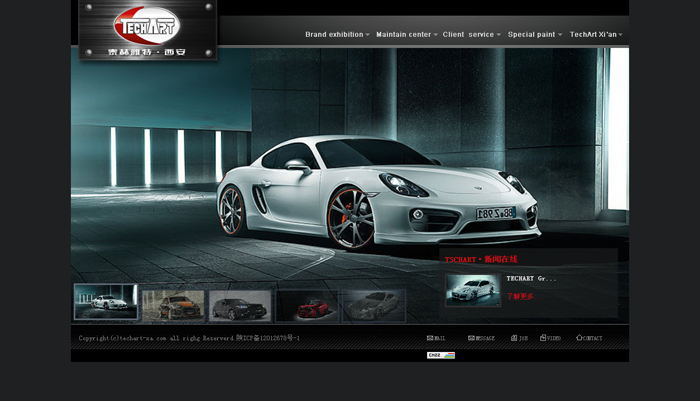Open the Client service dropdown arrow

(x=499, y=35)
